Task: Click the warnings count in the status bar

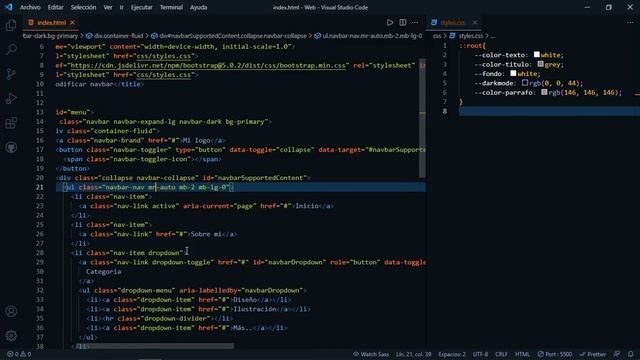Action: coord(26,354)
